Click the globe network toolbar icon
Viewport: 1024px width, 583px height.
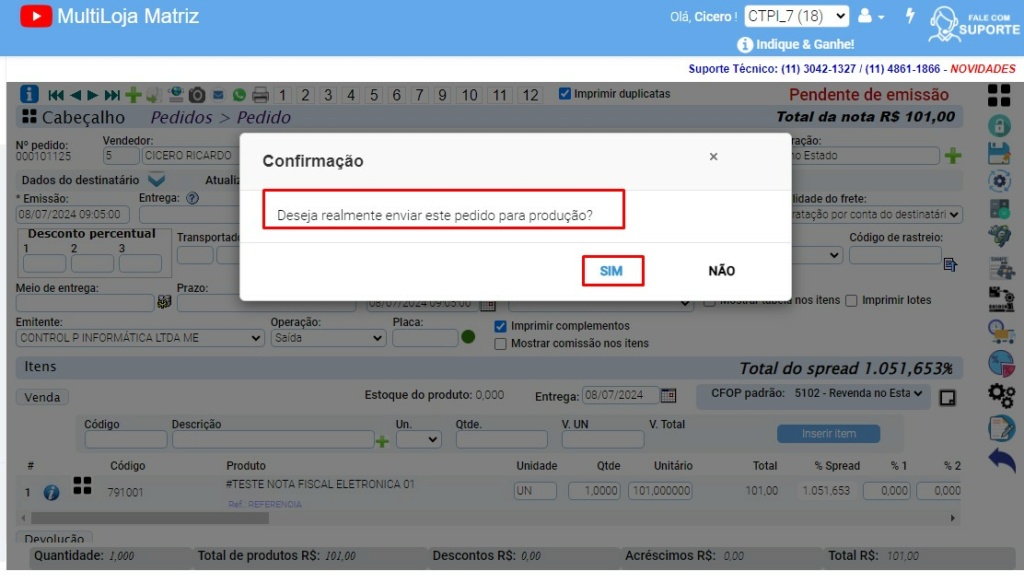point(175,95)
